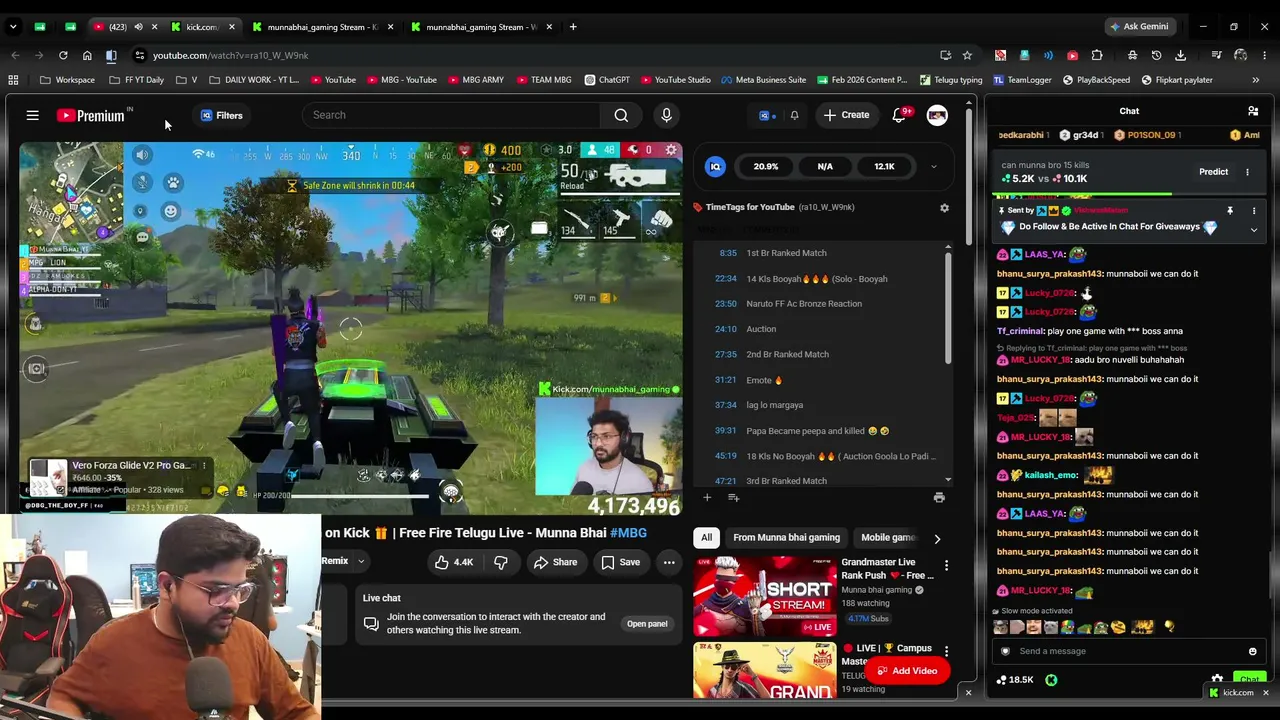
Task: Open the Kick prediction three-dot options
Action: click(1247, 172)
